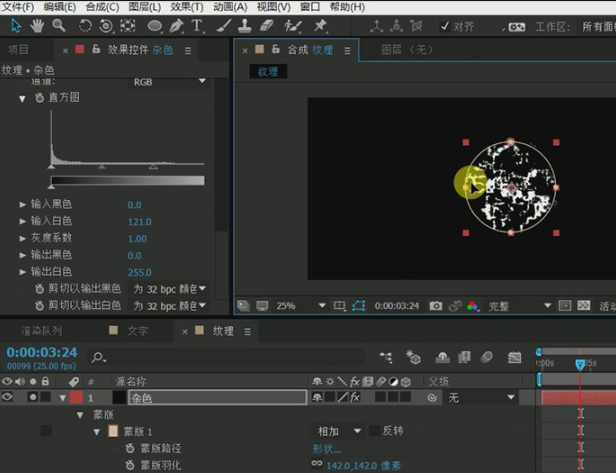
Task: Open the 效果(T) menu
Action: point(185,7)
